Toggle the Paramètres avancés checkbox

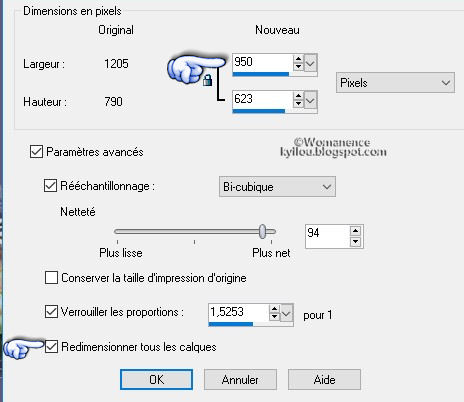[x=36, y=151]
